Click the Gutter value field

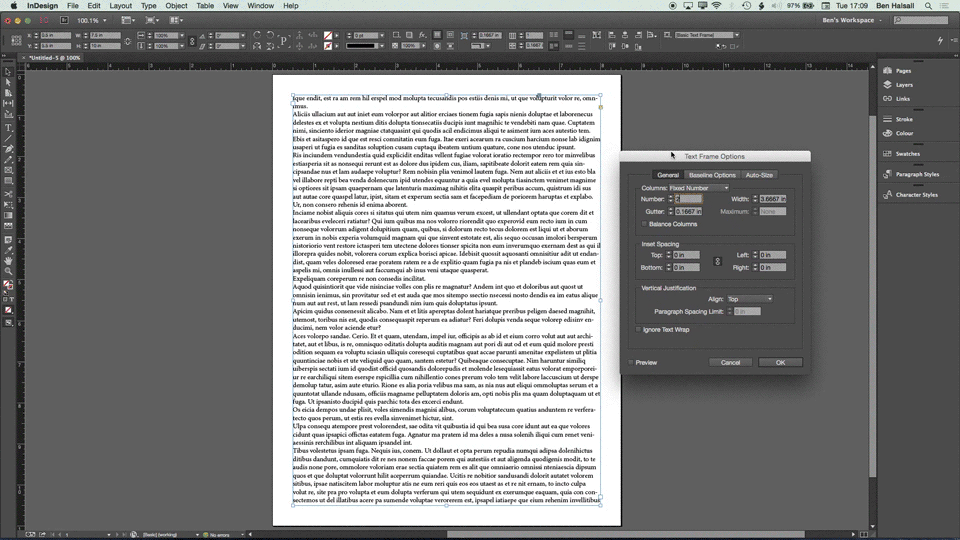(688, 211)
